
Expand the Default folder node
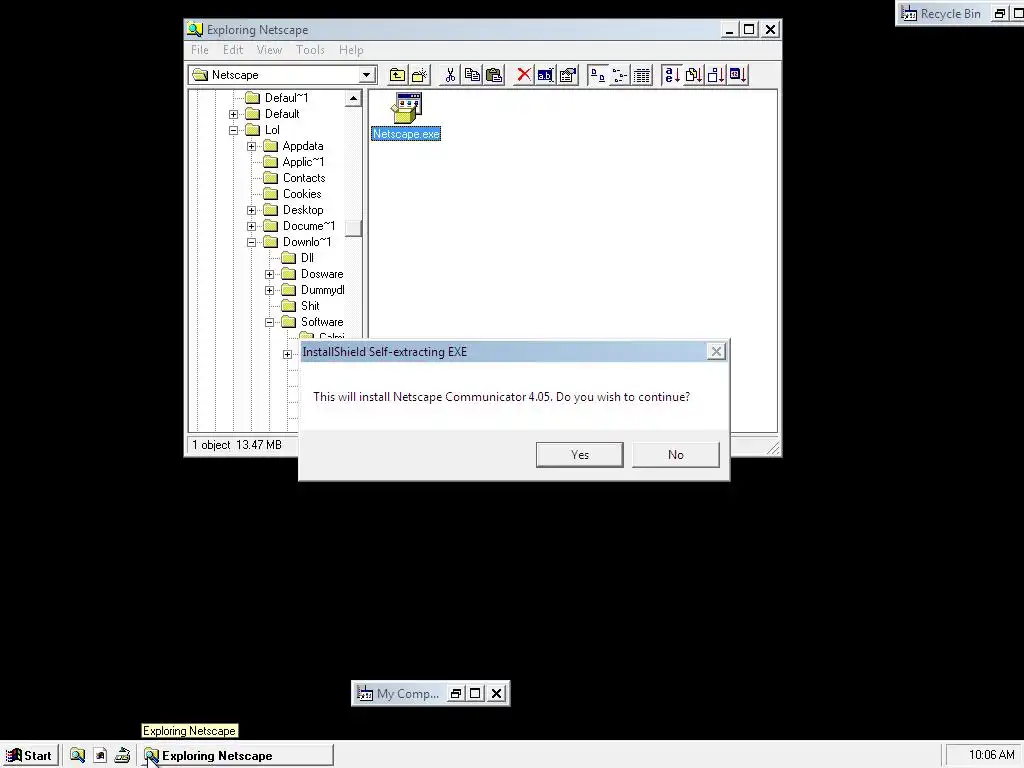point(233,114)
